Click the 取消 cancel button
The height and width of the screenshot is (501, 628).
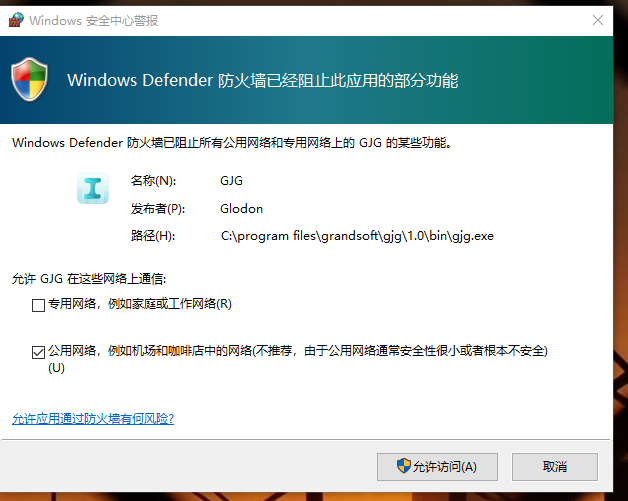555,467
